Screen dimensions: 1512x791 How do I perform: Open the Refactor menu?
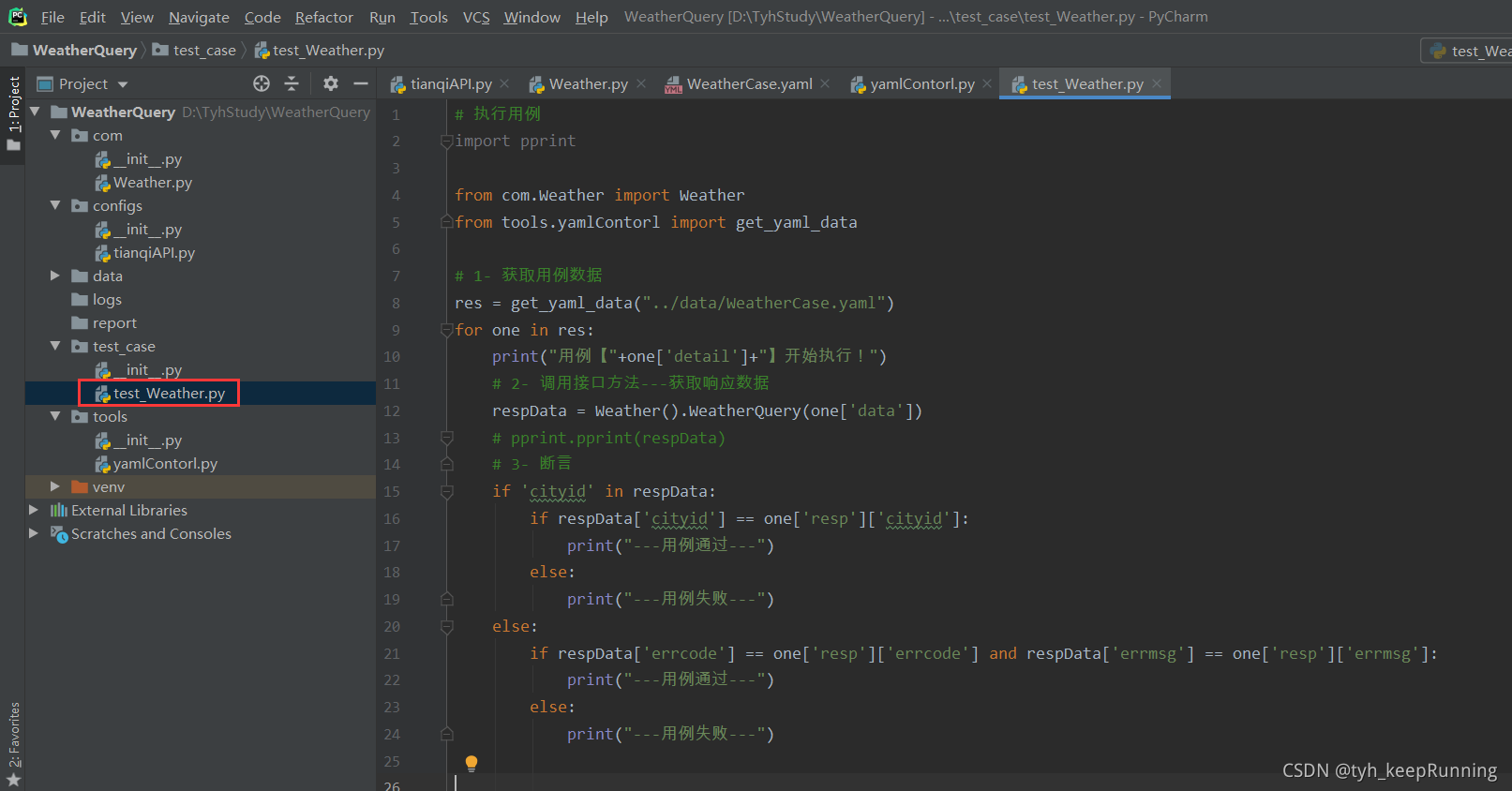tap(324, 17)
